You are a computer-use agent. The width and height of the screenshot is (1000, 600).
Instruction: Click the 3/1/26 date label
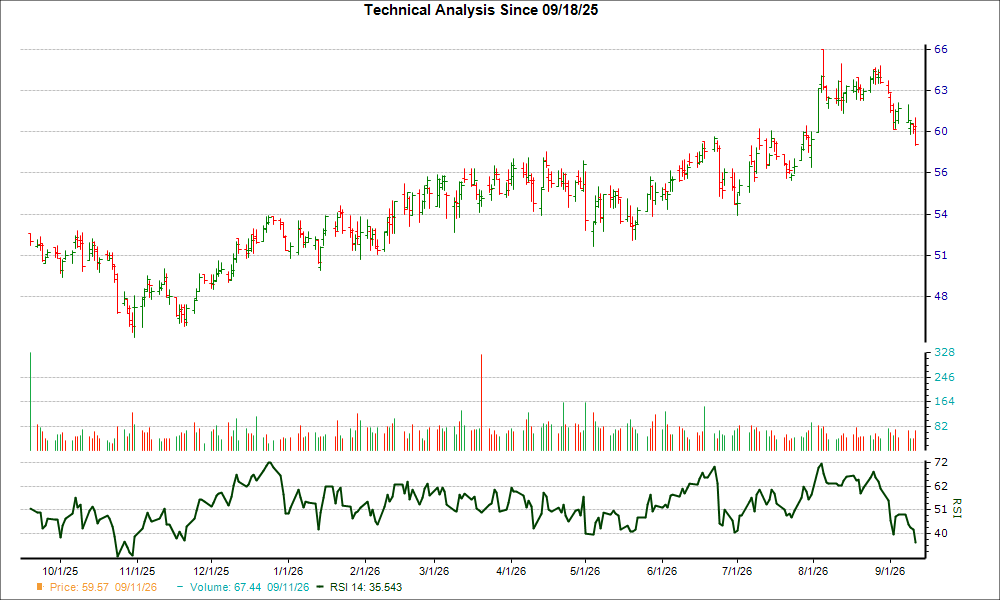(x=433, y=571)
